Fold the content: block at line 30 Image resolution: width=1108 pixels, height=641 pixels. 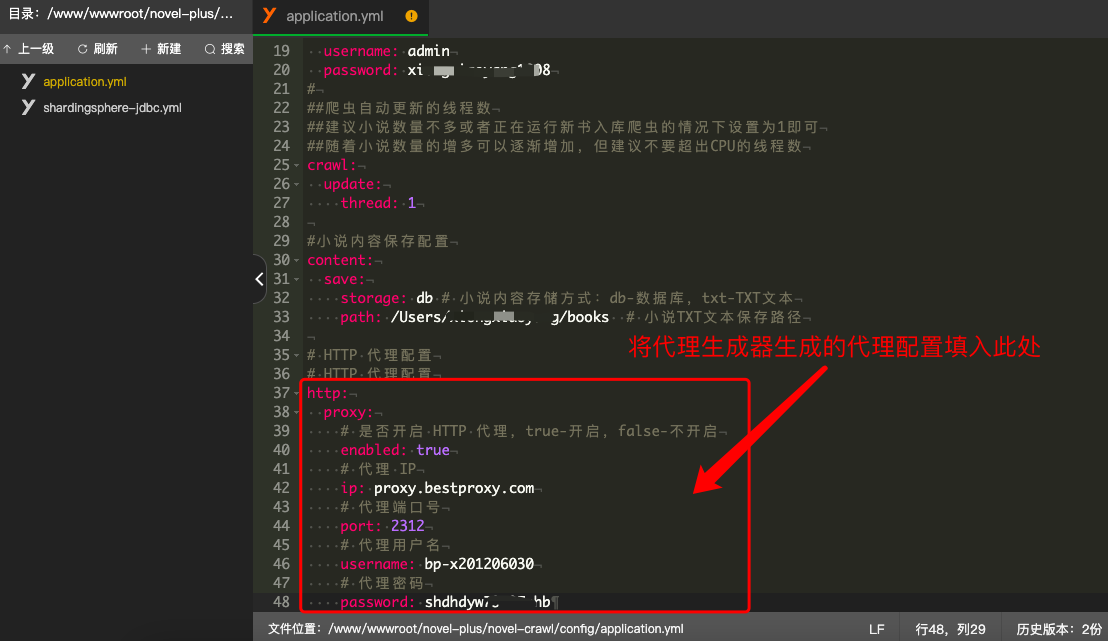coord(297,260)
